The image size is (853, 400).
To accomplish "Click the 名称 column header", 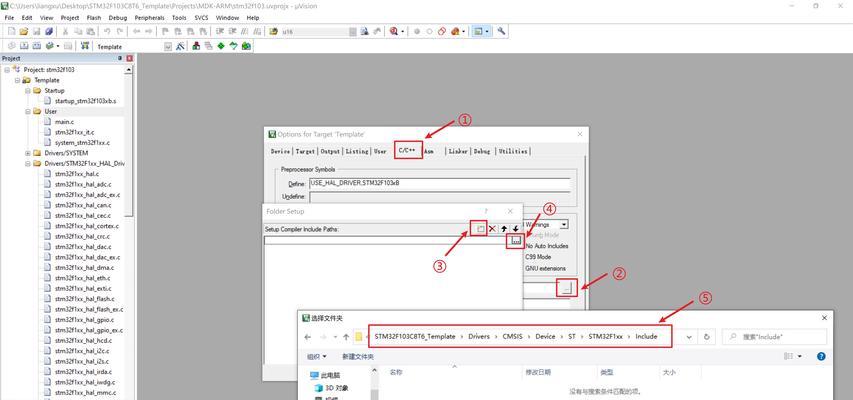I will [396, 372].
